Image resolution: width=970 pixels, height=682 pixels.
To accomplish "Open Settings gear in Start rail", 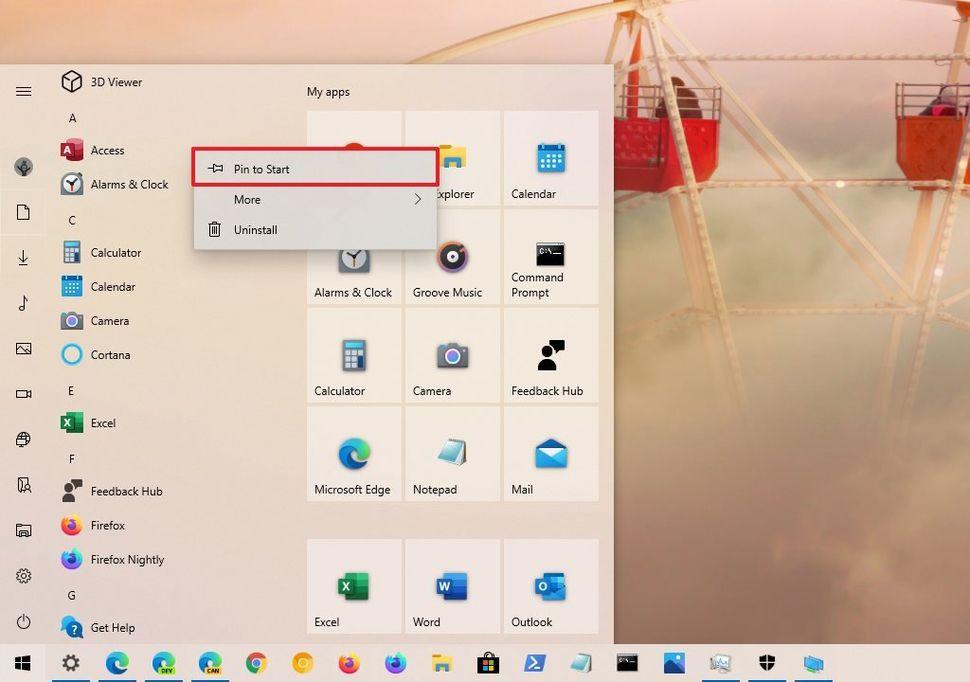I will coord(24,576).
